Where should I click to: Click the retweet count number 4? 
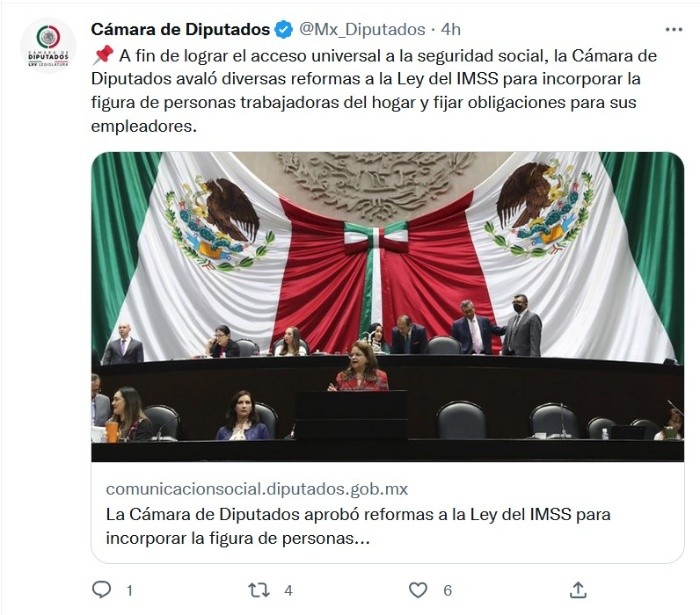tap(288, 591)
